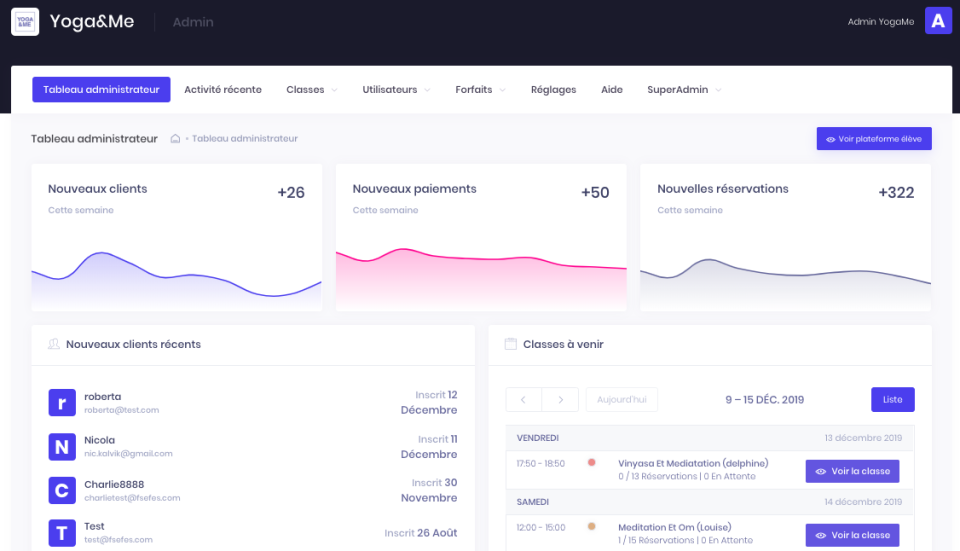960x551 pixels.
Task: Go to next week in calendar
Action: tap(560, 400)
